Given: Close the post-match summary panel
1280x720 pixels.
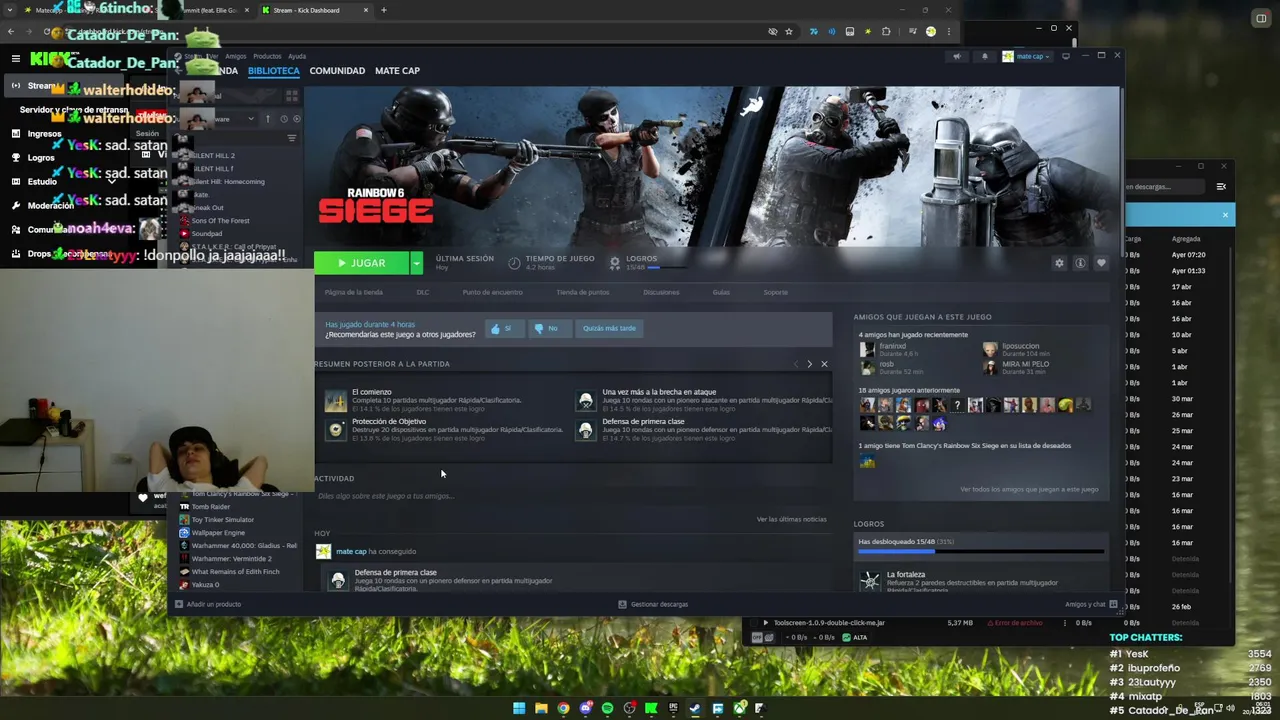Looking at the screenshot, I should pos(824,364).
